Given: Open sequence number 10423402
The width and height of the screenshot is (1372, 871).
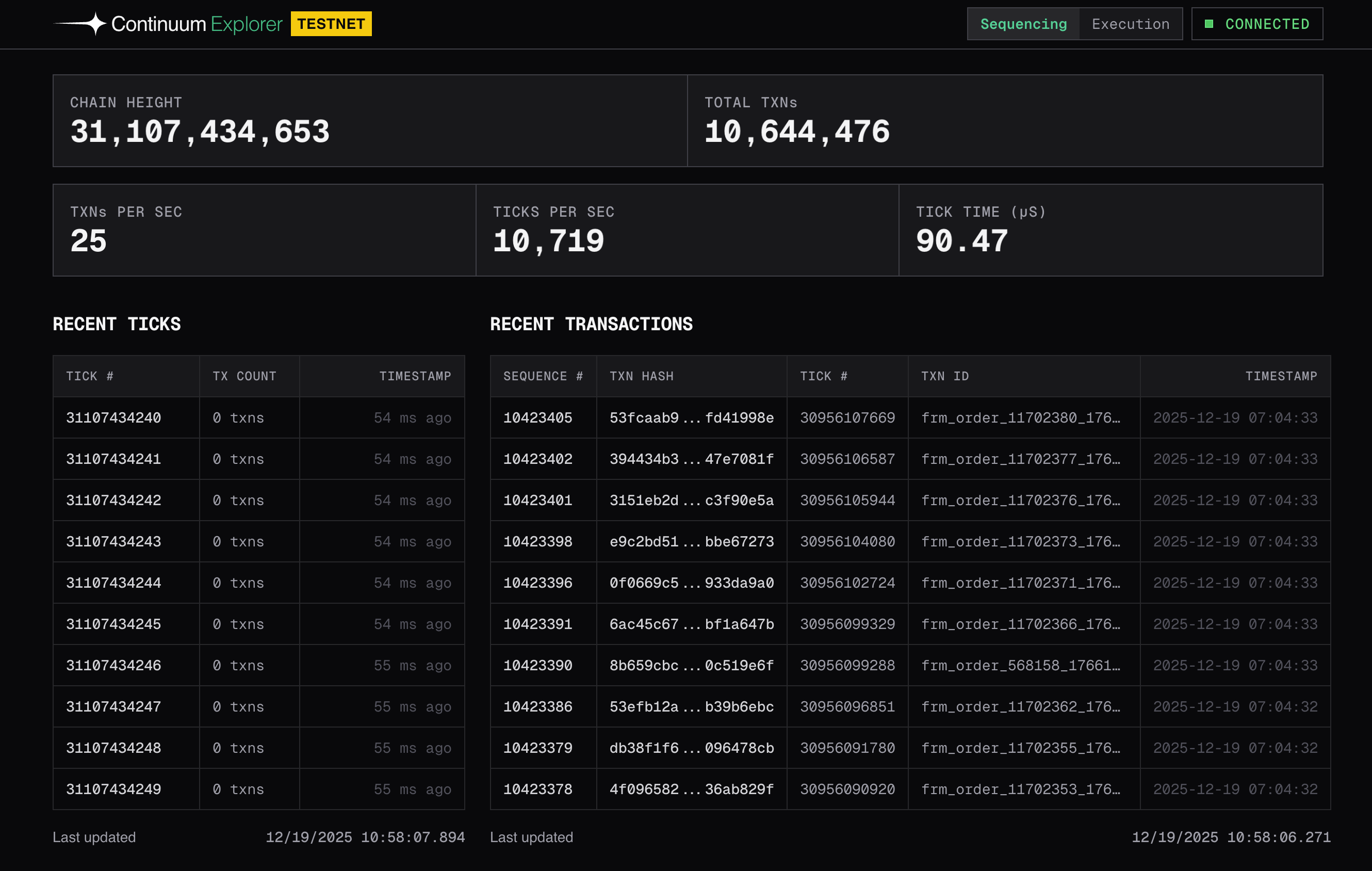Looking at the screenshot, I should pyautogui.click(x=537, y=459).
